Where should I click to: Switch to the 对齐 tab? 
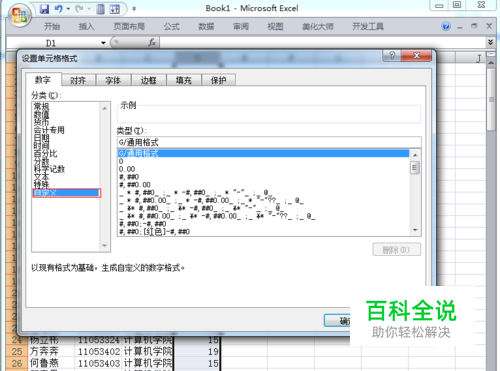point(78,80)
